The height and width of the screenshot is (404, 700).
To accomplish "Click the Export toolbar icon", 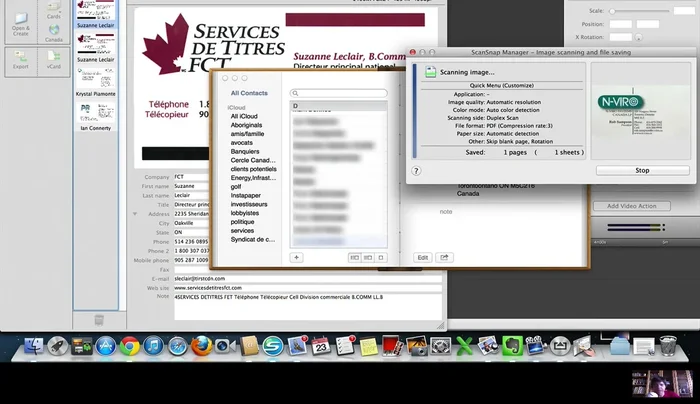I will coord(21,60).
